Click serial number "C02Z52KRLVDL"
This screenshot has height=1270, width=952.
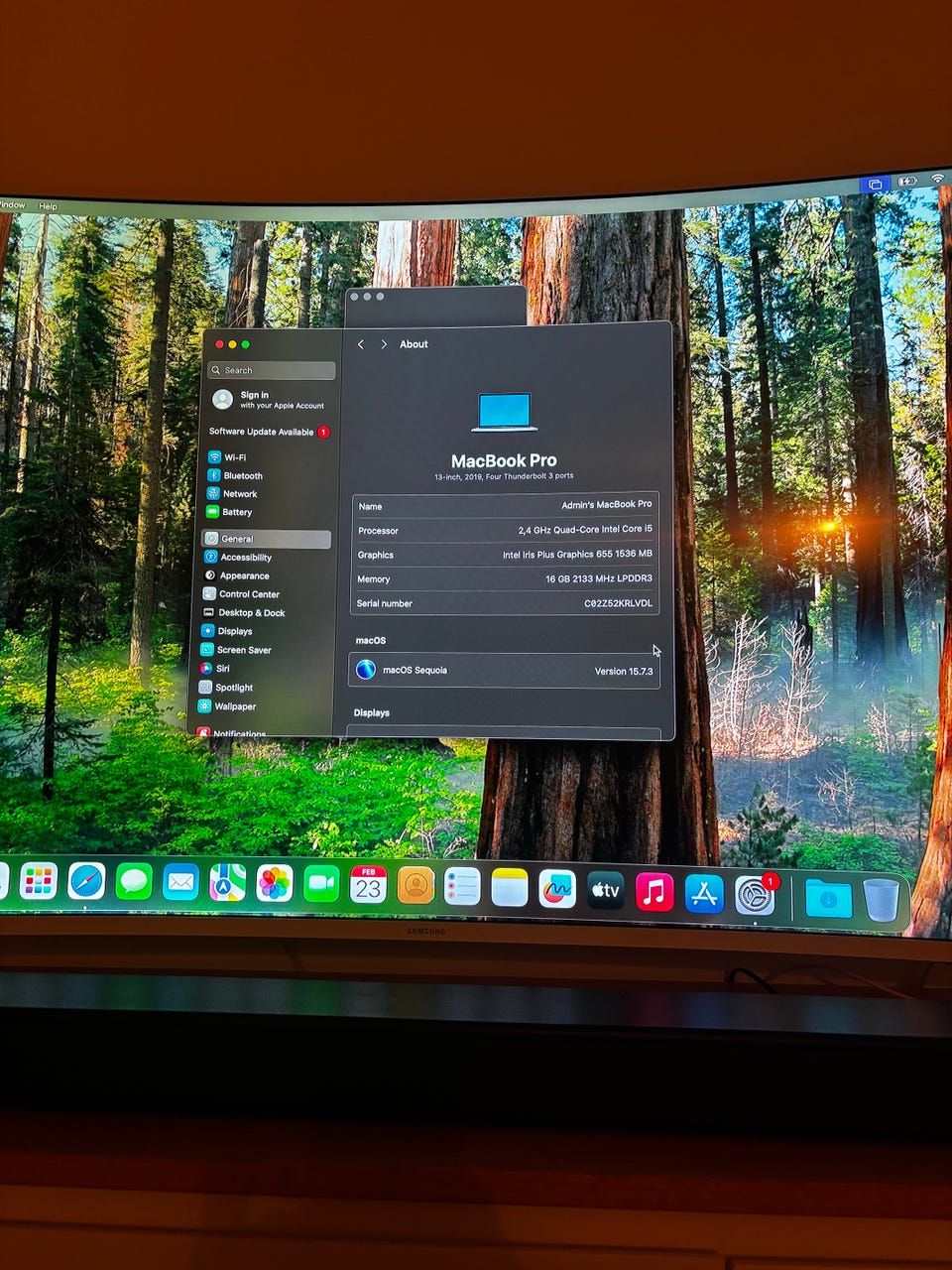coord(618,603)
